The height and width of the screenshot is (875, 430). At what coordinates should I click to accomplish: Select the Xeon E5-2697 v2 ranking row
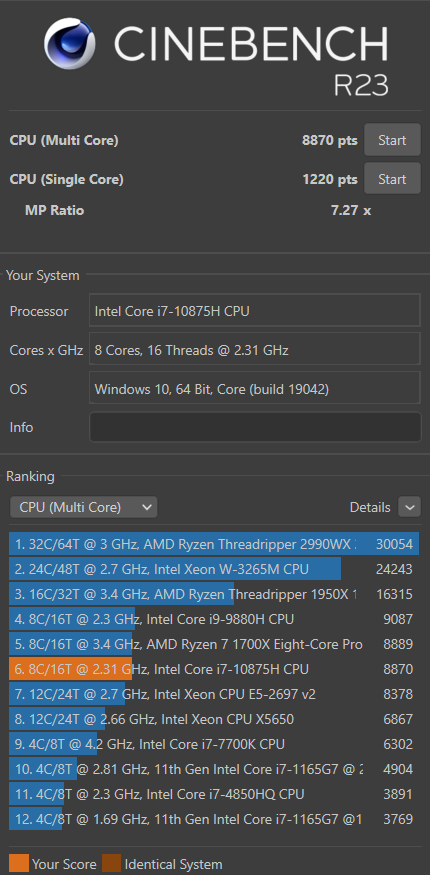click(214, 694)
